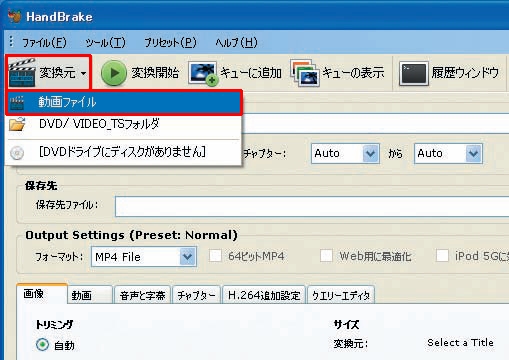This screenshot has width=509, height=360.
Task: Open the Auto dropdown after から
Action: point(448,153)
